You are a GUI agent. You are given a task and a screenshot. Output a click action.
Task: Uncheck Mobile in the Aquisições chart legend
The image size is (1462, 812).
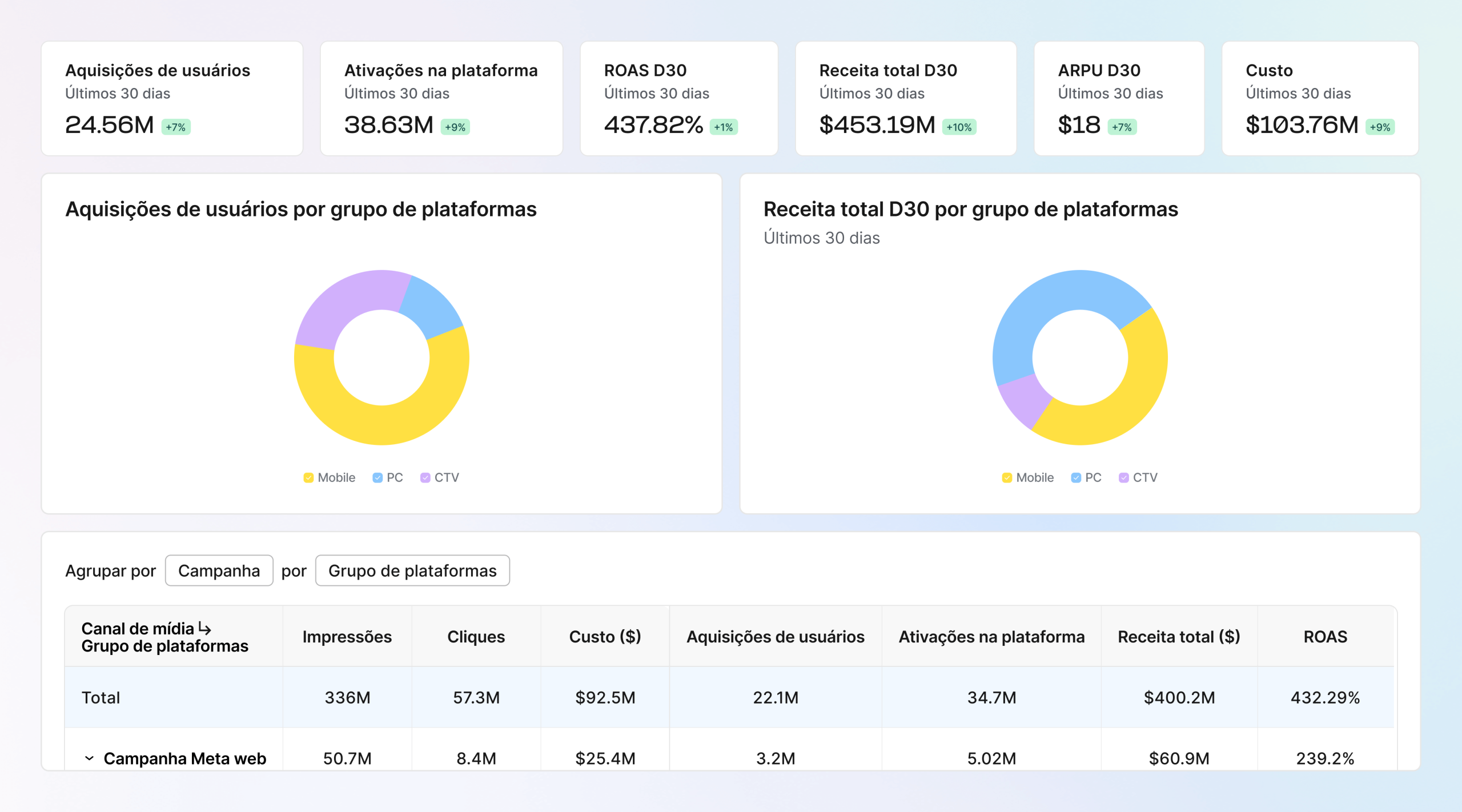click(x=308, y=477)
